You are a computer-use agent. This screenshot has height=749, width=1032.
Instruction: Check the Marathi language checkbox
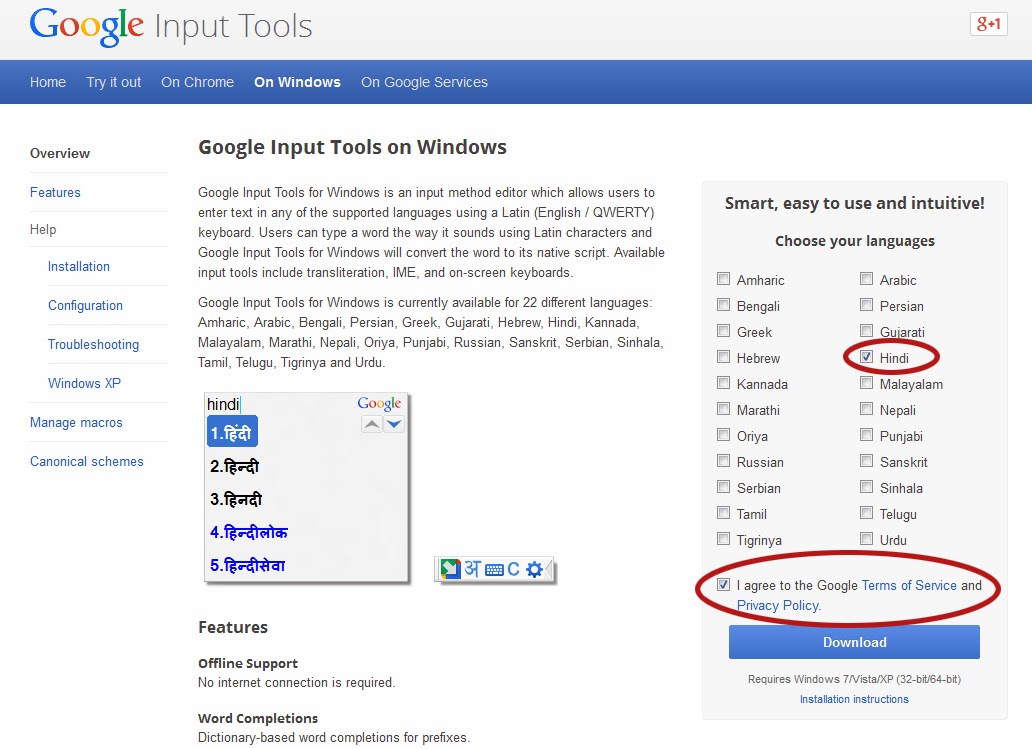(723, 409)
